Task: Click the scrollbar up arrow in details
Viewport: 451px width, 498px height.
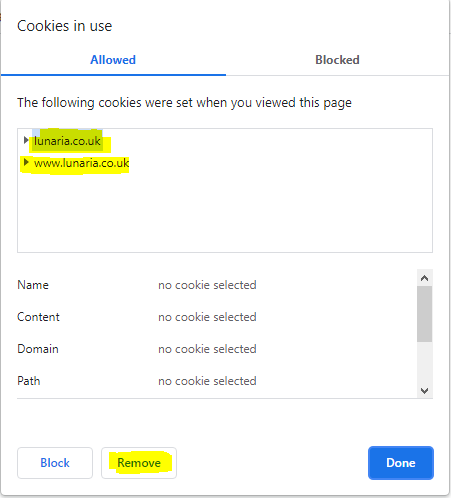Action: tap(424, 278)
